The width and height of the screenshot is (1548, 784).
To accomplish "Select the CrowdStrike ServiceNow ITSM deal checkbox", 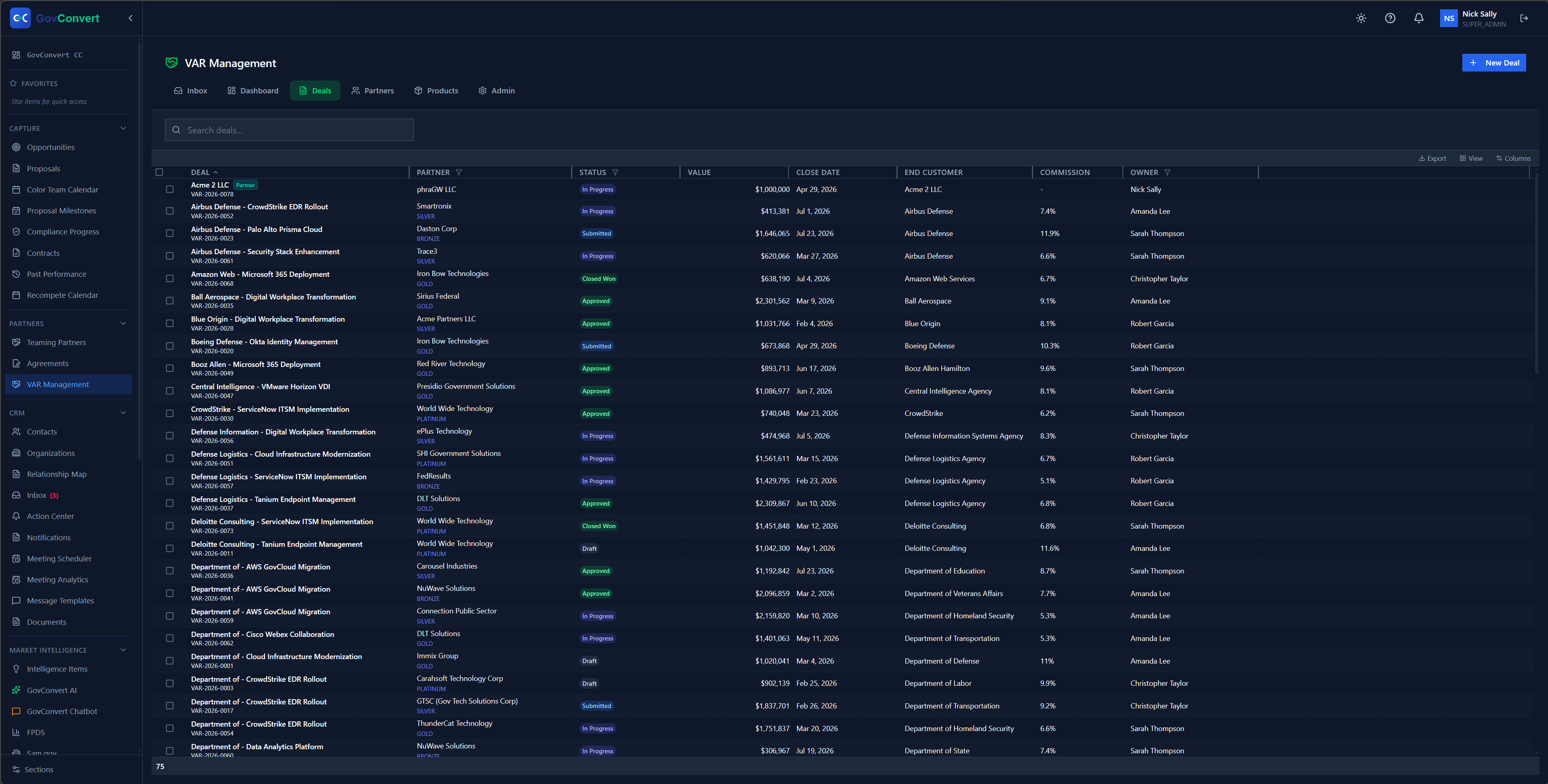I will [x=169, y=413].
